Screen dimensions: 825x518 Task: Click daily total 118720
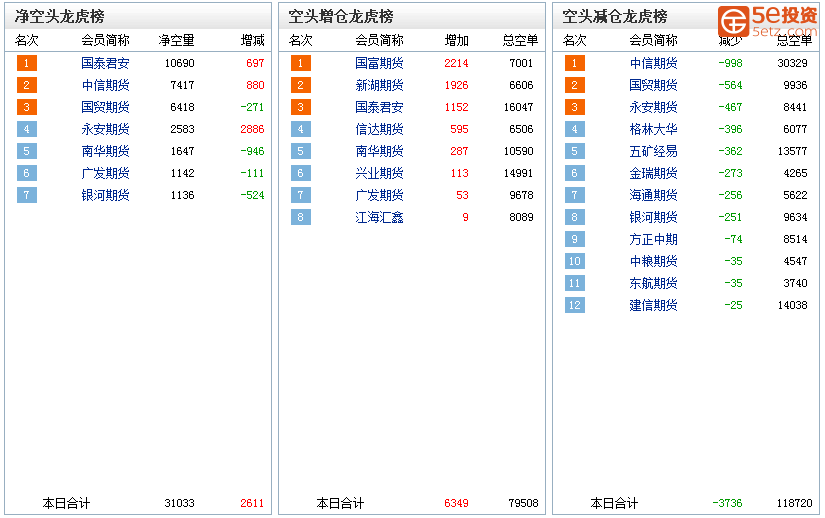point(794,503)
